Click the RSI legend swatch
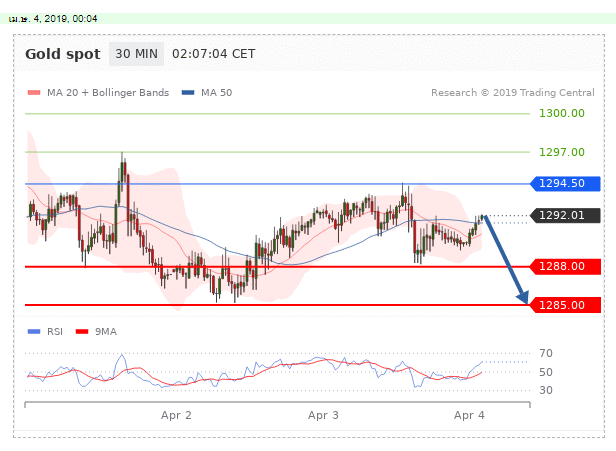Screen dimensions: 616x451 point(34,332)
